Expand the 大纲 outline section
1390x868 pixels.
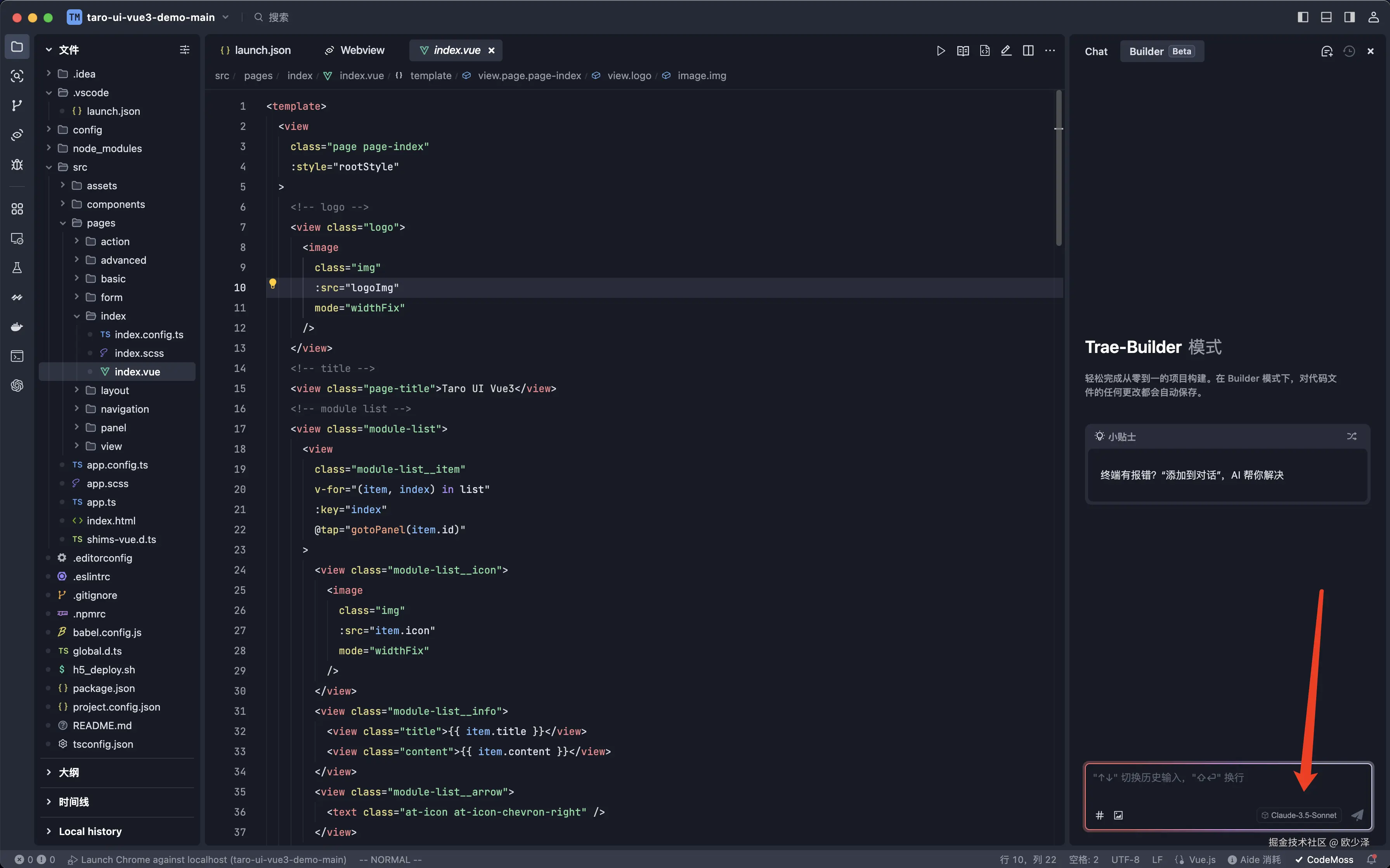[x=69, y=773]
